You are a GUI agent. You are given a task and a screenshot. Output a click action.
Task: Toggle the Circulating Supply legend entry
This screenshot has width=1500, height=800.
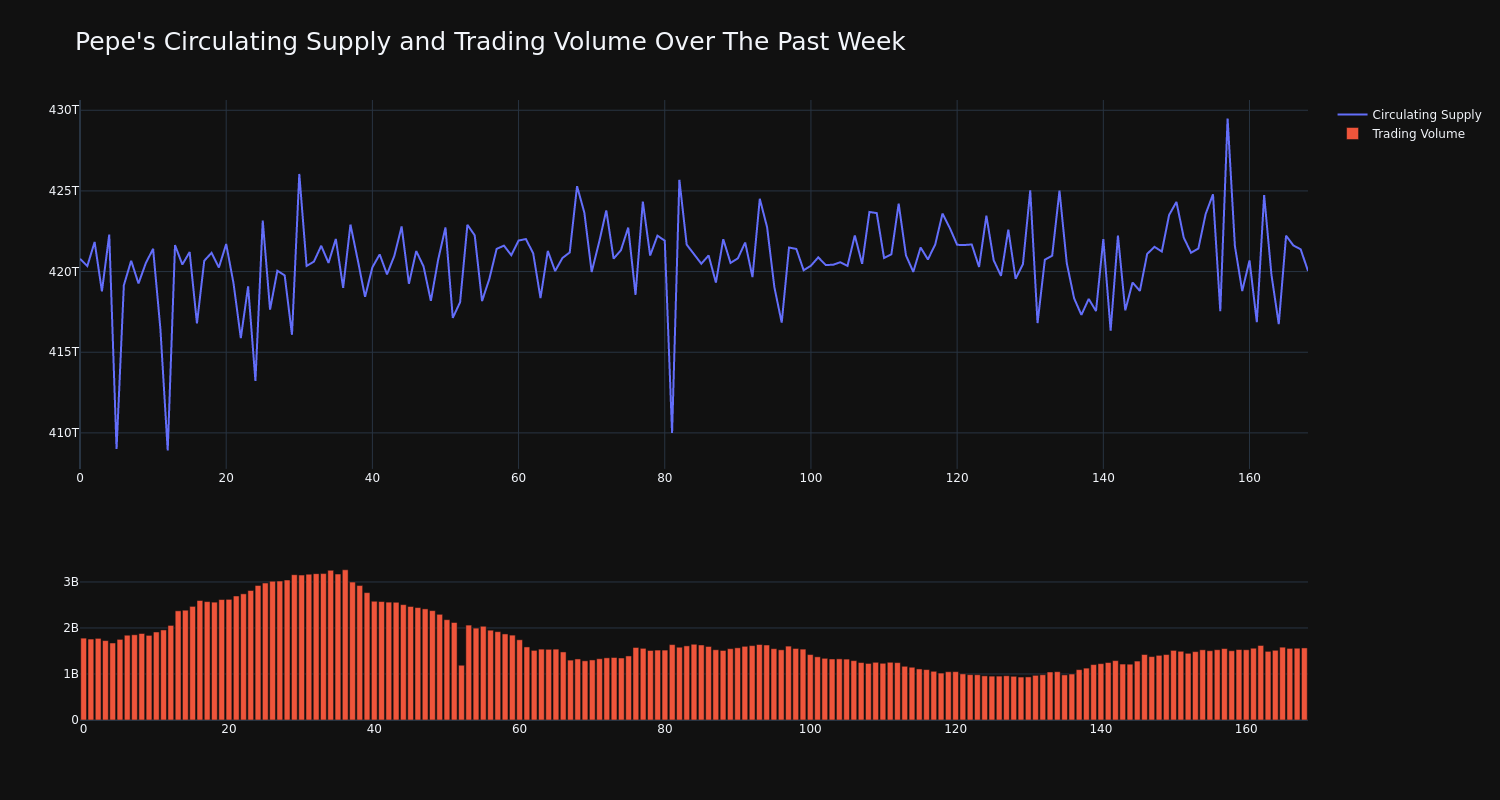1409,115
